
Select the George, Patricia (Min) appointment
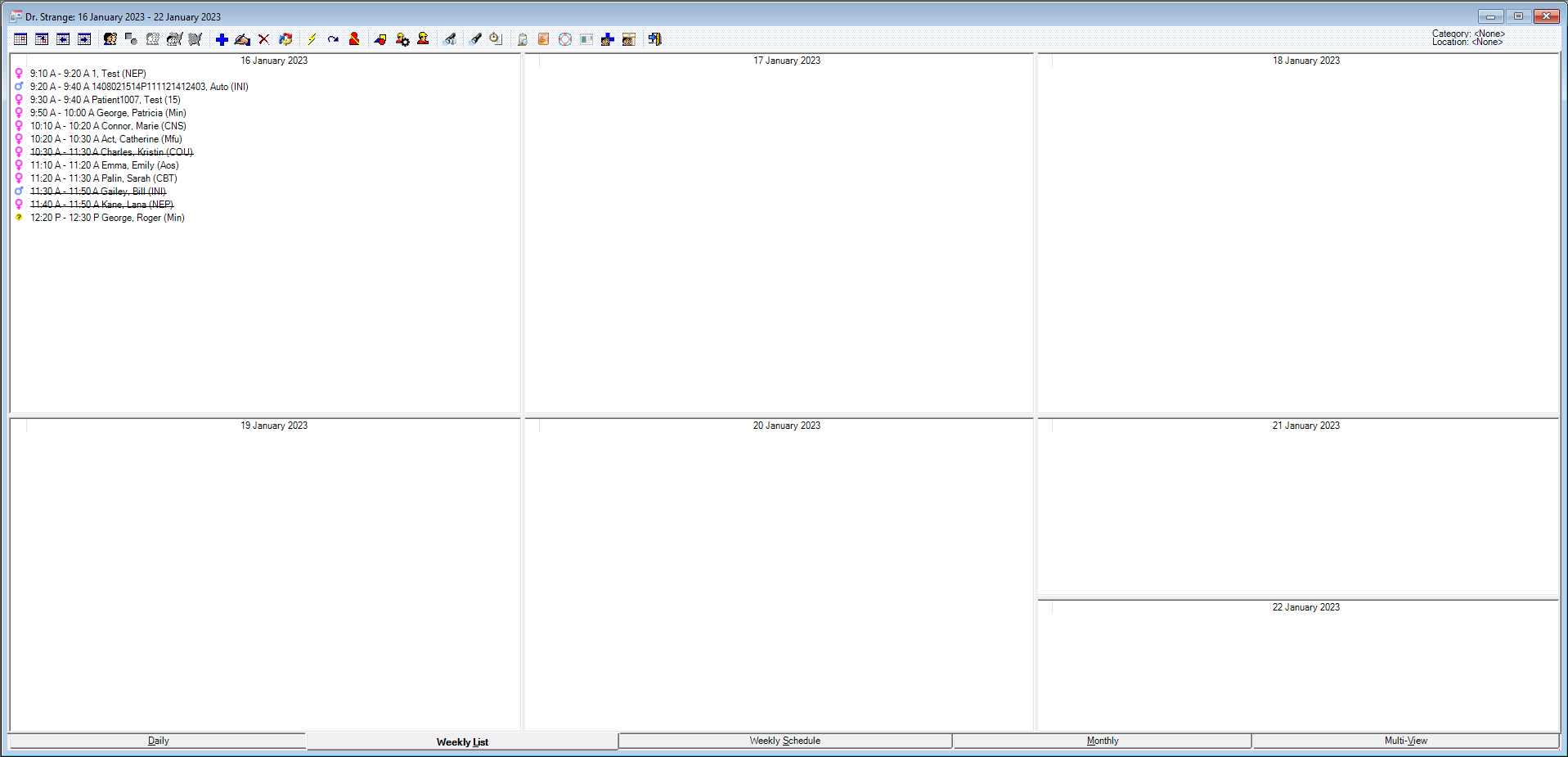108,113
